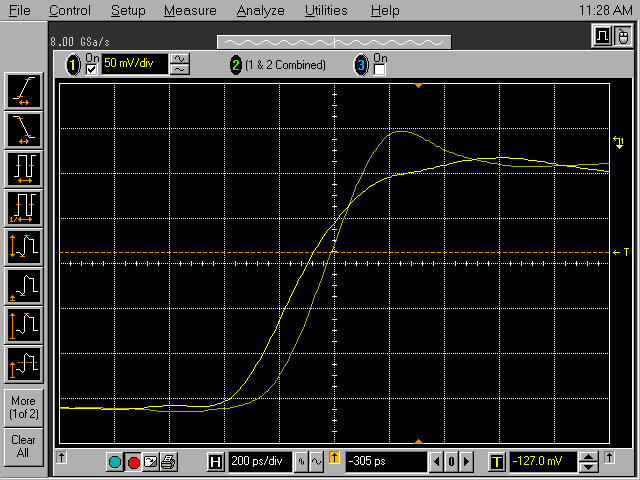Select the peak-to-peak voltage measurement icon
Image resolution: width=640 pixels, height=480 pixels.
[24, 247]
